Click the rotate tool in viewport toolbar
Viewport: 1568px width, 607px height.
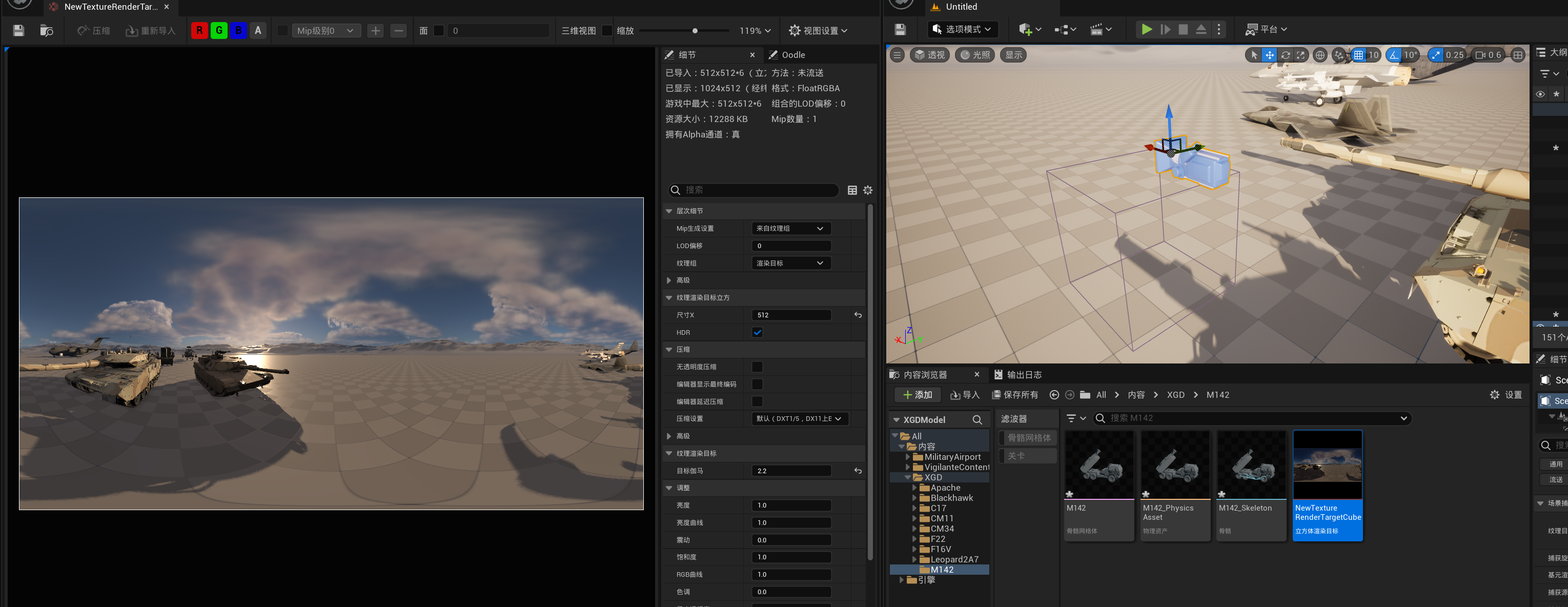(1285, 55)
